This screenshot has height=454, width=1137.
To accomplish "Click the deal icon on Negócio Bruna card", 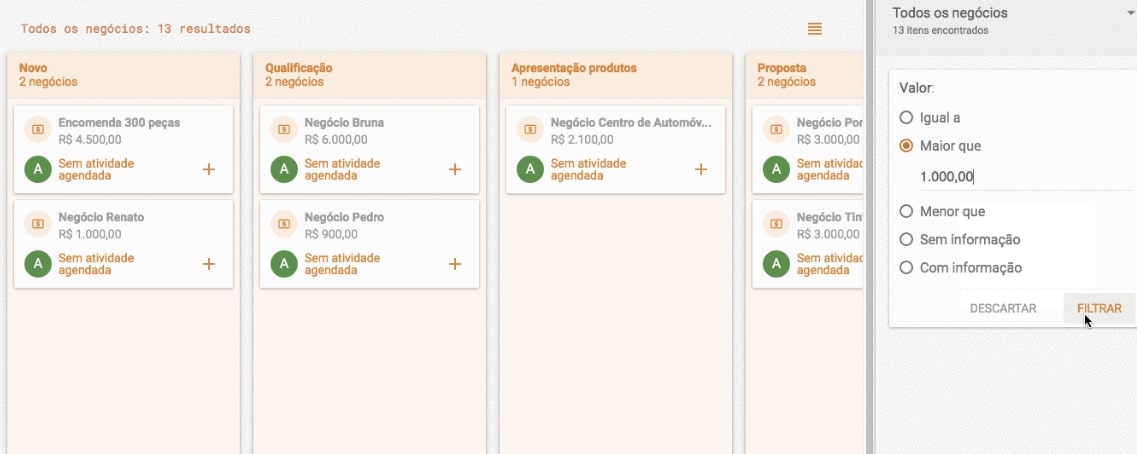I will 284,129.
